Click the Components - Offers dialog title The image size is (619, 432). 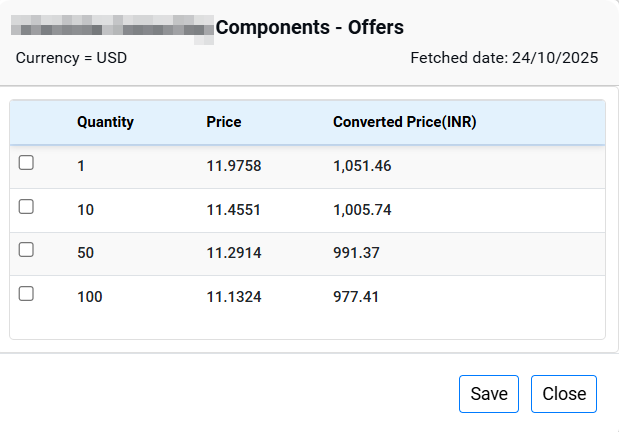(310, 27)
